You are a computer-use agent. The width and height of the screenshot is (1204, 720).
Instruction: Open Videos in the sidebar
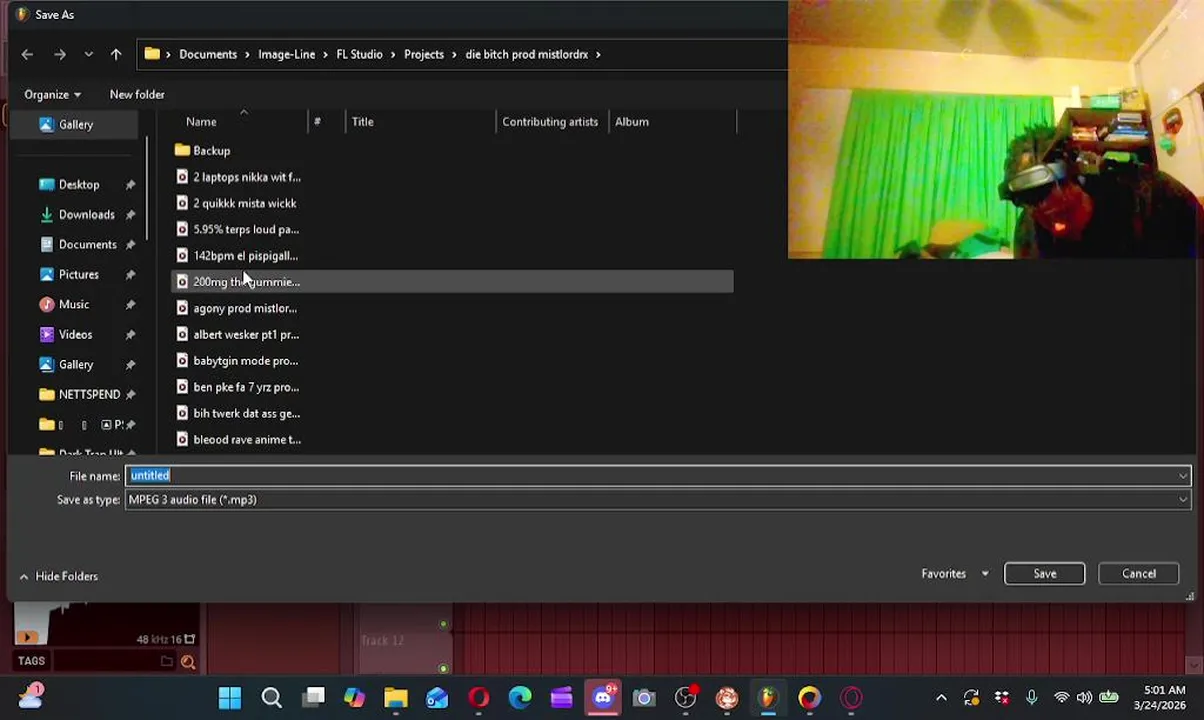pyautogui.click(x=75, y=334)
